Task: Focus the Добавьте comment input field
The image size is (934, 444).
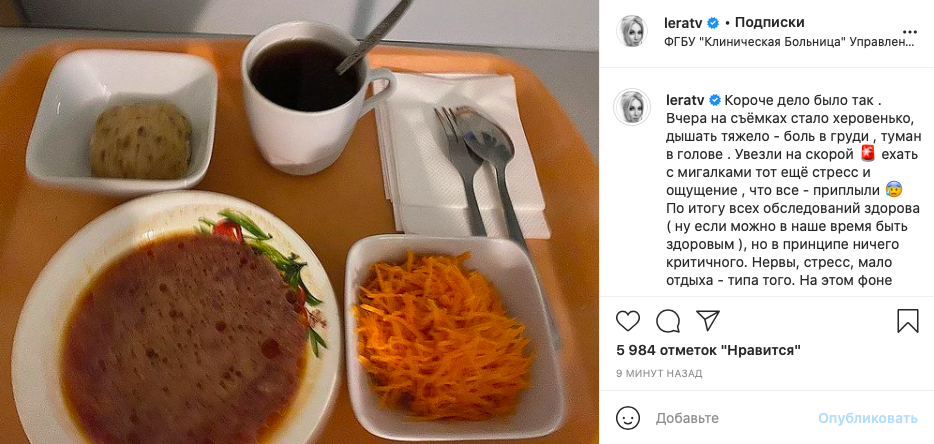Action: tap(733, 418)
